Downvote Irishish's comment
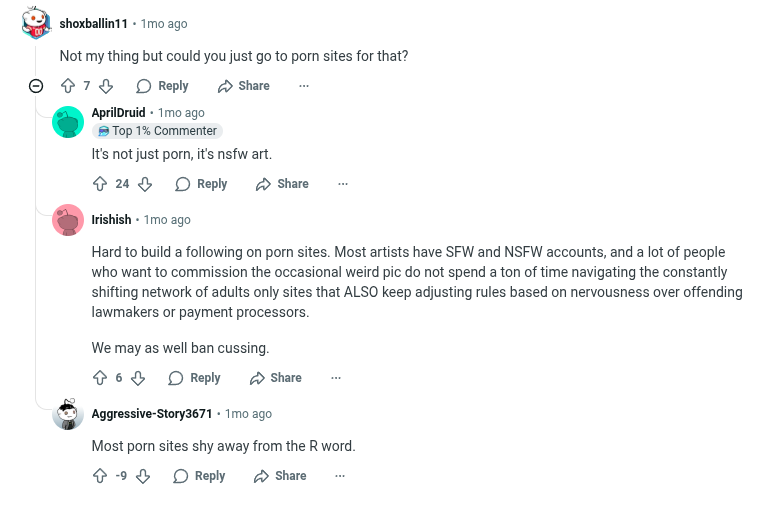This screenshot has height=508, width=764. [x=138, y=378]
